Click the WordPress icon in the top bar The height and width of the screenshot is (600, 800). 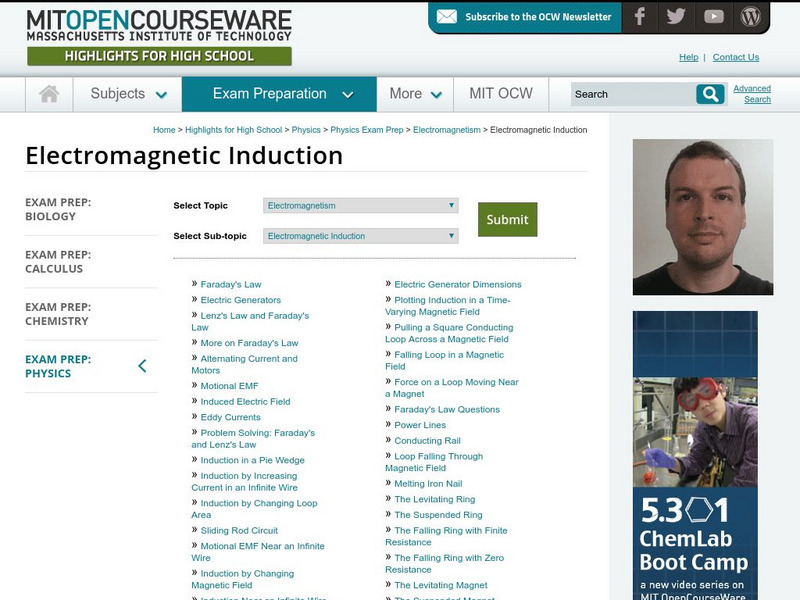point(751,16)
